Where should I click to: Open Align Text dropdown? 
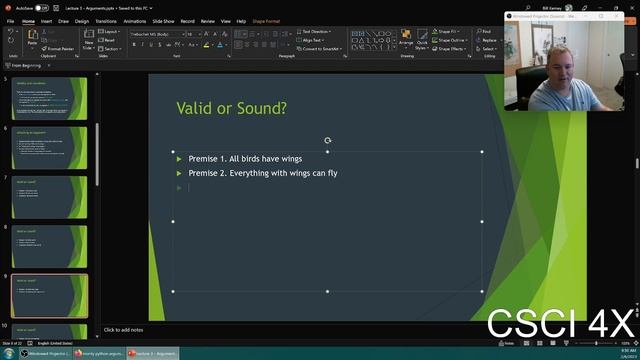pos(310,40)
